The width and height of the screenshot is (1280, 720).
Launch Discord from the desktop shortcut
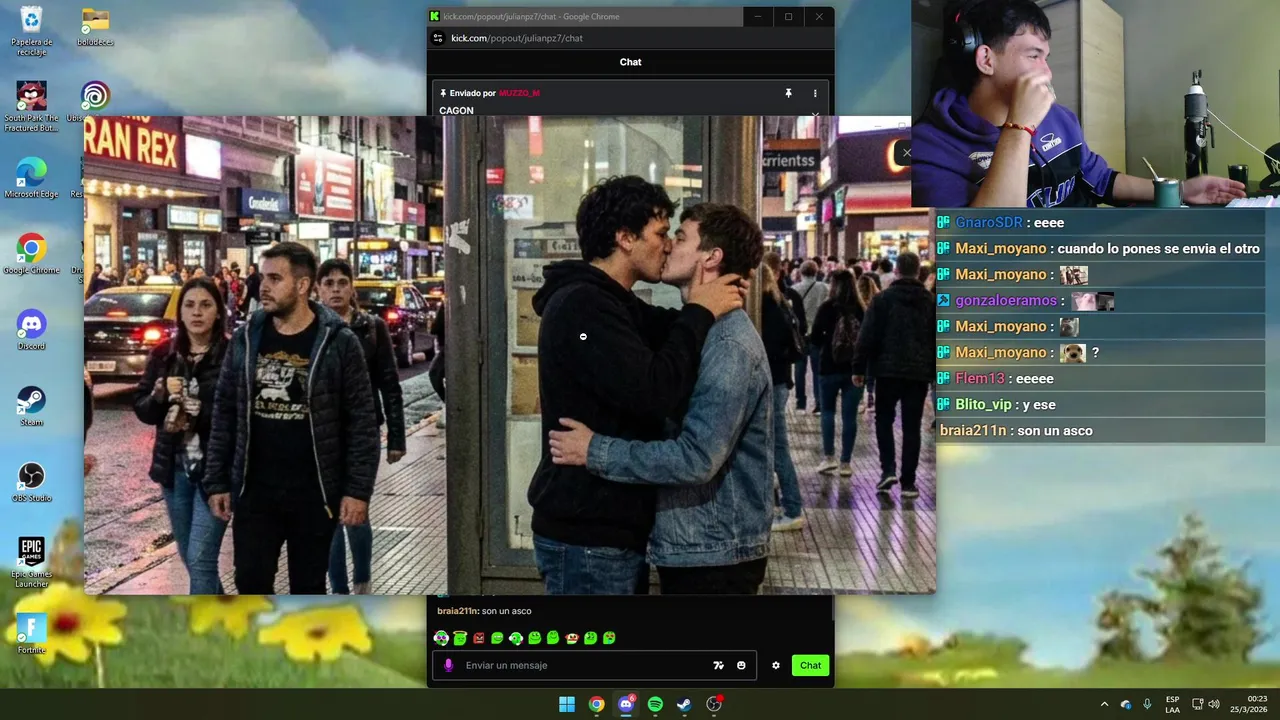click(31, 330)
